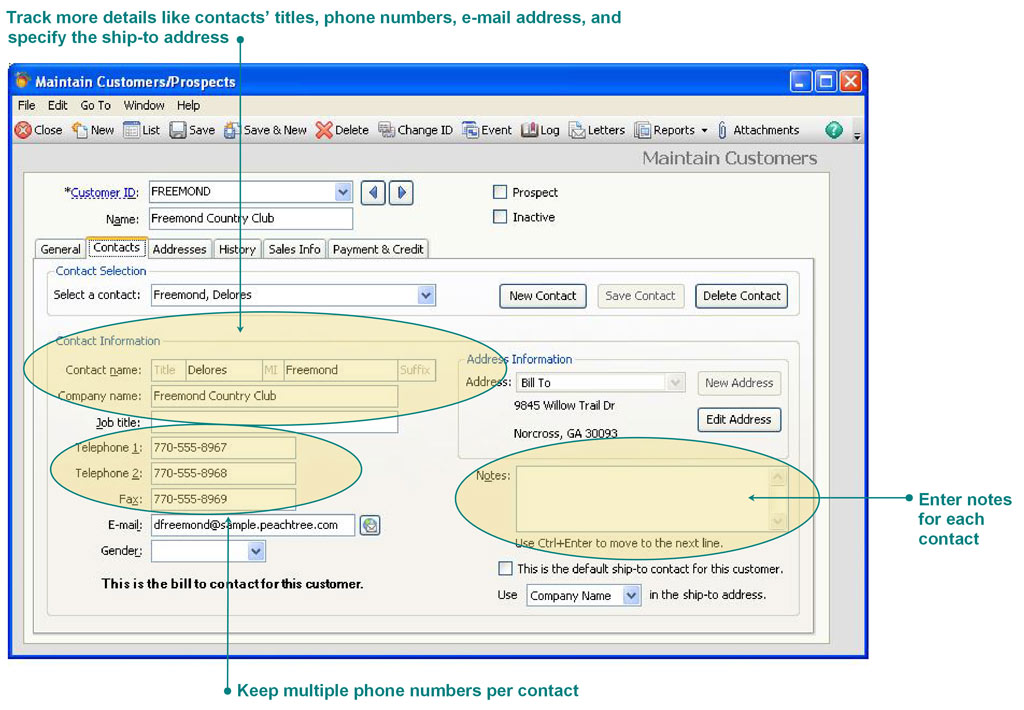Image resolution: width=1024 pixels, height=710 pixels.
Task: Open help with the green question mark icon
Action: [833, 129]
